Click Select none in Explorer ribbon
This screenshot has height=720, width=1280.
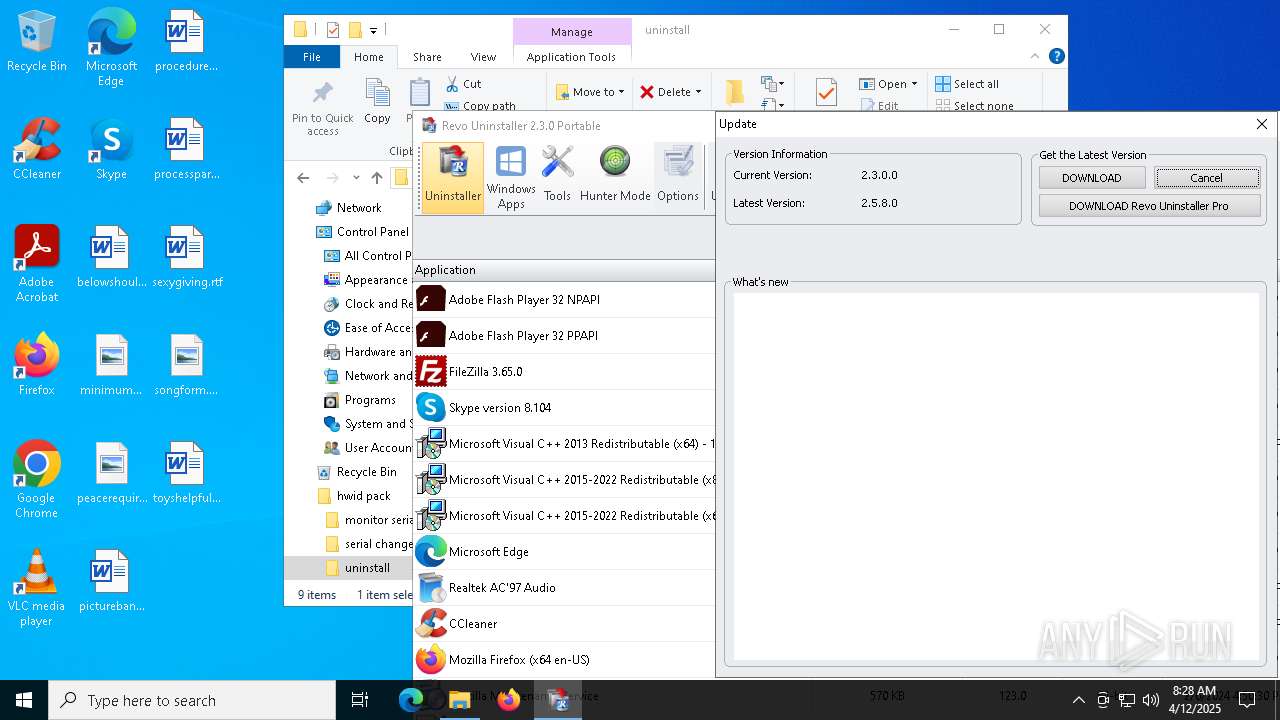coord(974,106)
